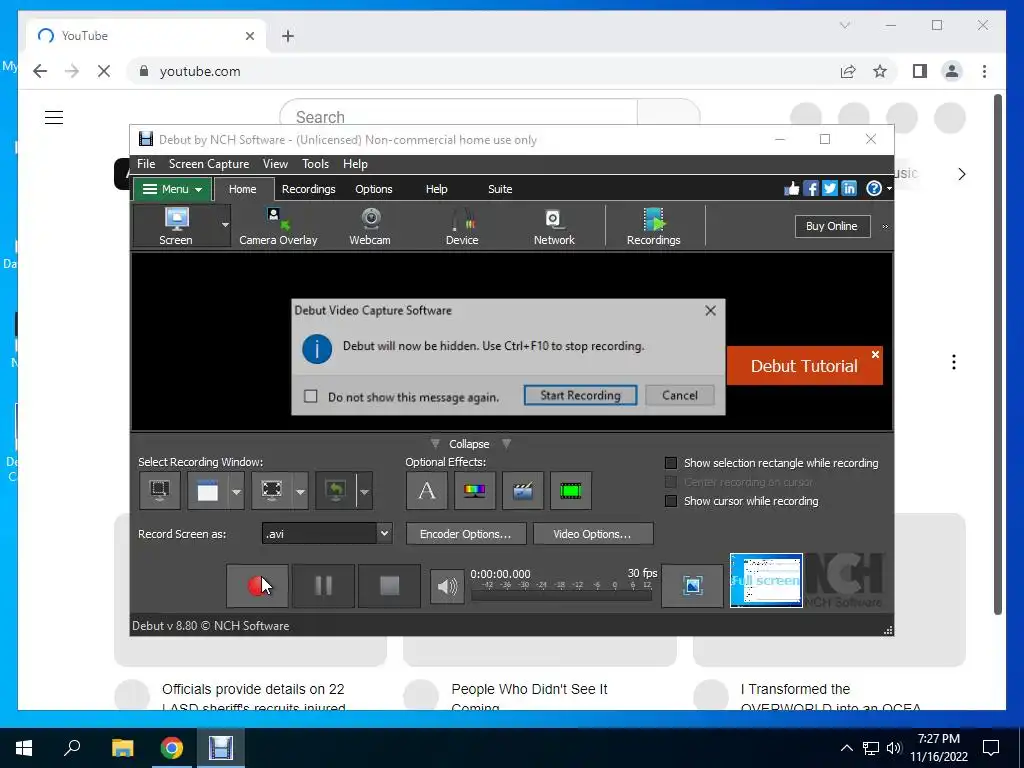Click the audio level meter bar
The width and height of the screenshot is (1024, 768).
tap(562, 595)
